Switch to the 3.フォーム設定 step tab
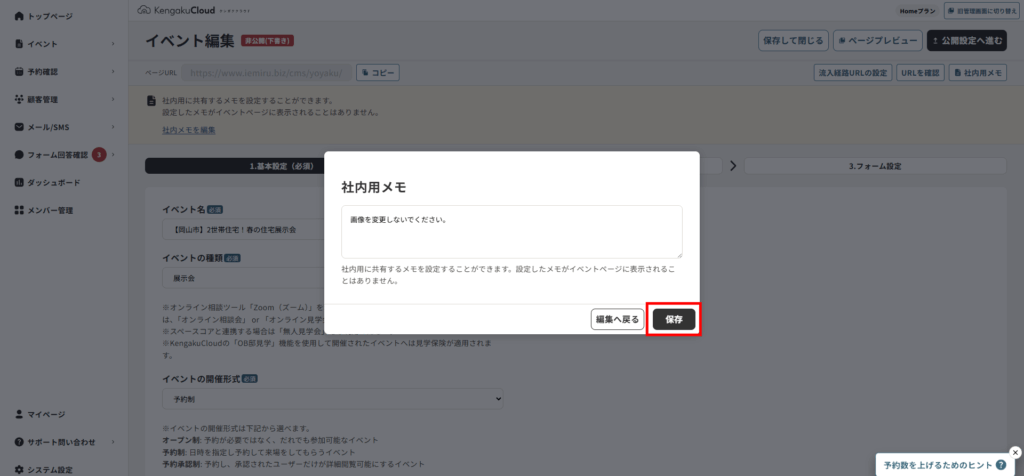 tap(875, 166)
